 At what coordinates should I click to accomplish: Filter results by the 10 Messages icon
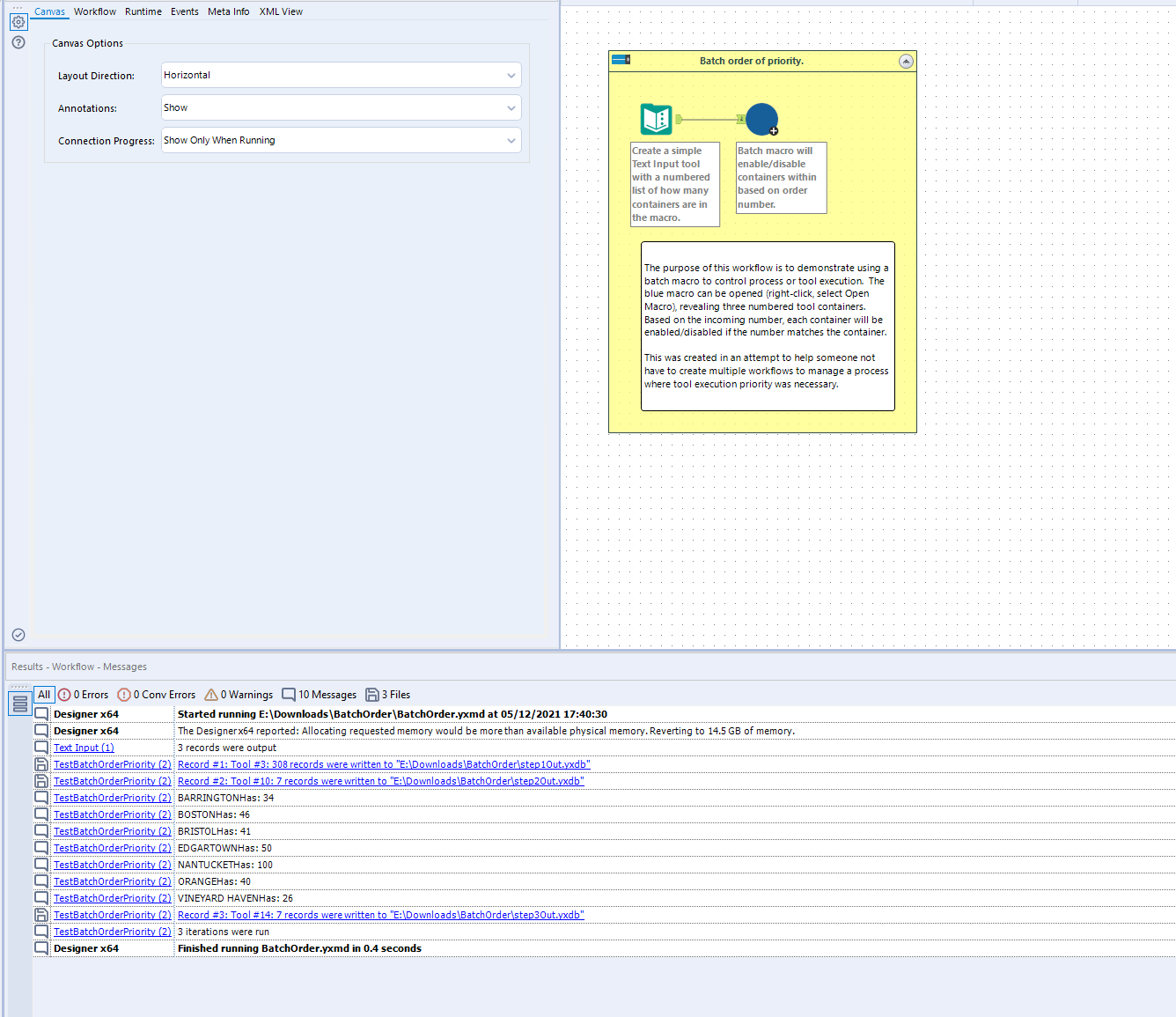click(319, 694)
